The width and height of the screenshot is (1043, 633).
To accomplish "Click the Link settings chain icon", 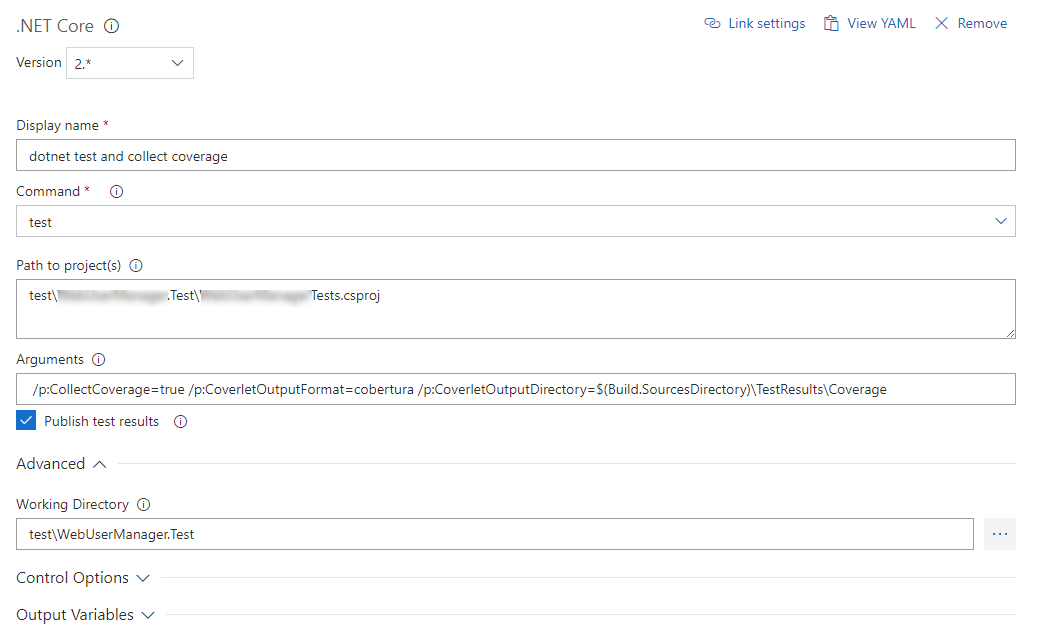I will coord(713,22).
